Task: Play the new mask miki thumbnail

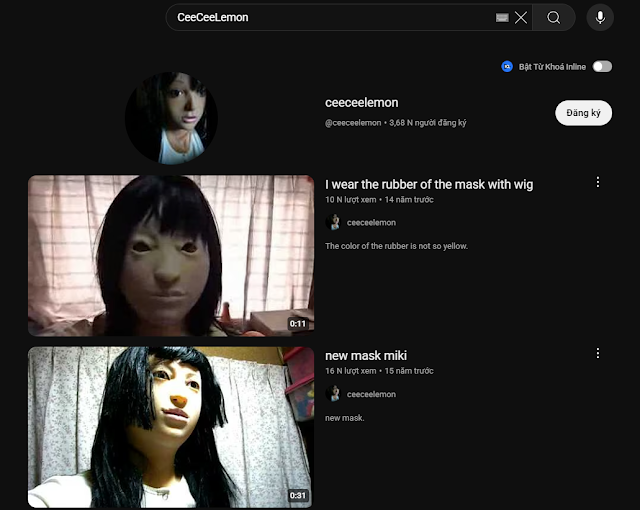Action: pos(171,427)
